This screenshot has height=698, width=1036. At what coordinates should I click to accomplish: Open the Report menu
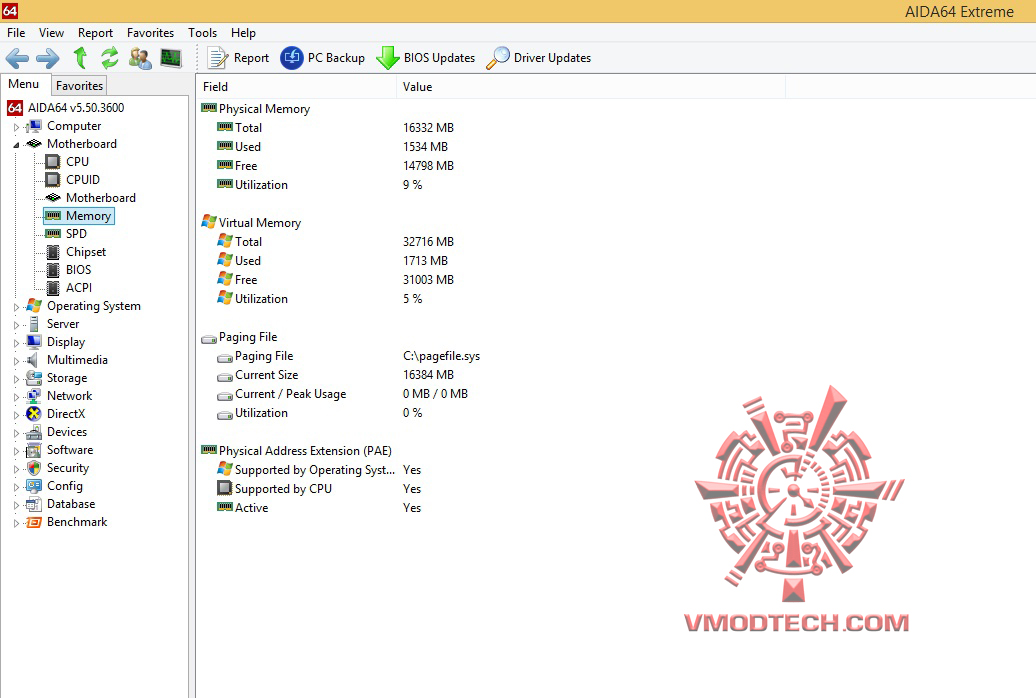coord(95,32)
